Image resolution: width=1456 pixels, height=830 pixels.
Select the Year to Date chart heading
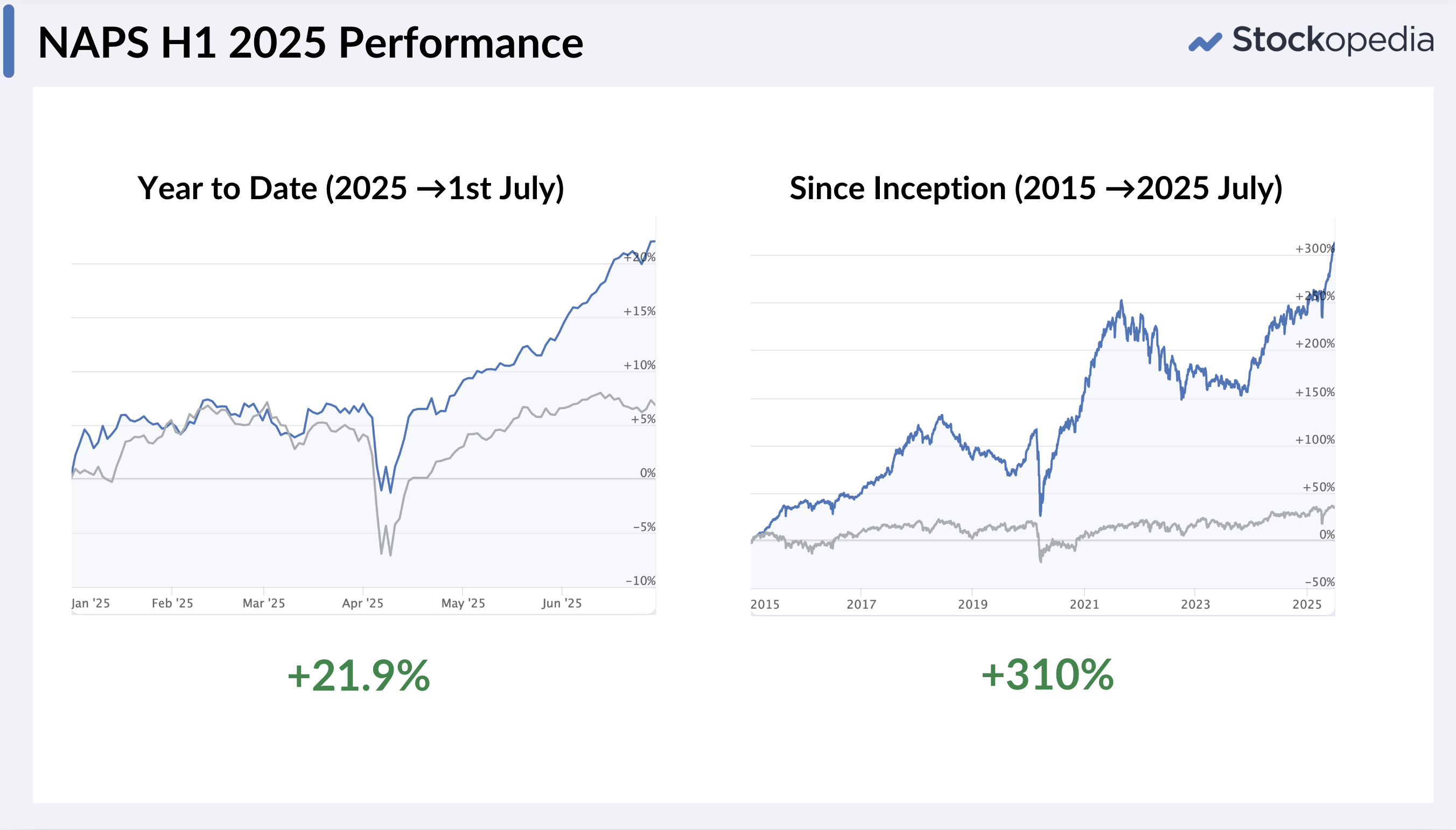click(x=351, y=188)
